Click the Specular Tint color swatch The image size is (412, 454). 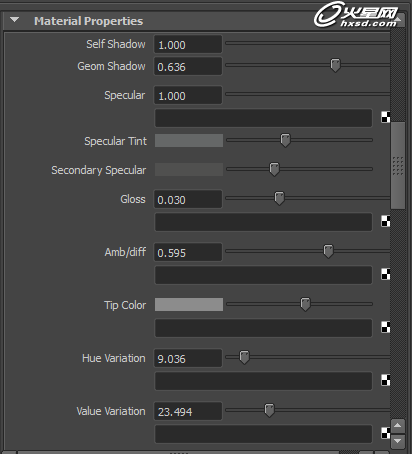click(x=189, y=141)
